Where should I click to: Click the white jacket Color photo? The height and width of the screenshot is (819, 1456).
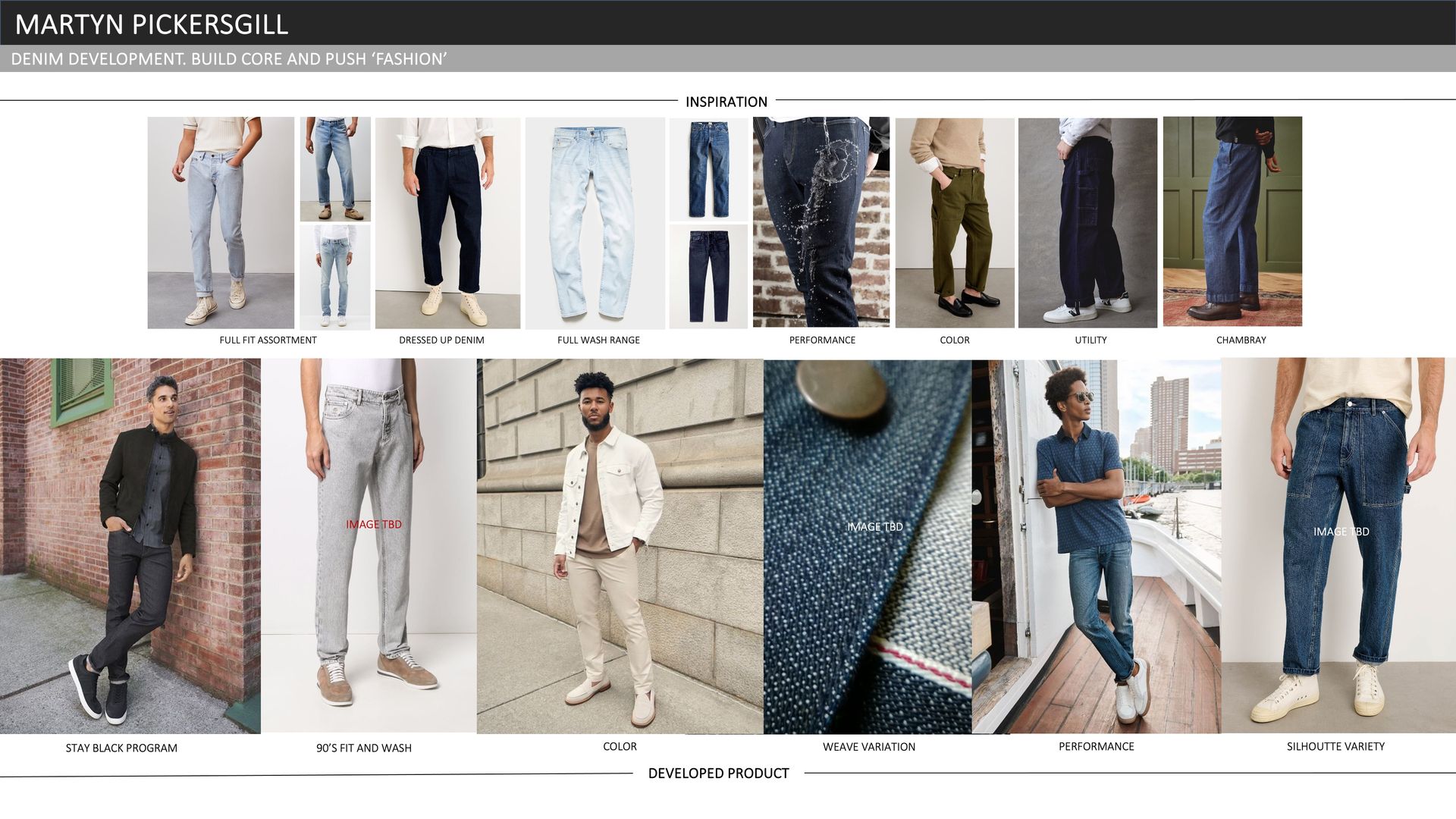[x=620, y=546]
